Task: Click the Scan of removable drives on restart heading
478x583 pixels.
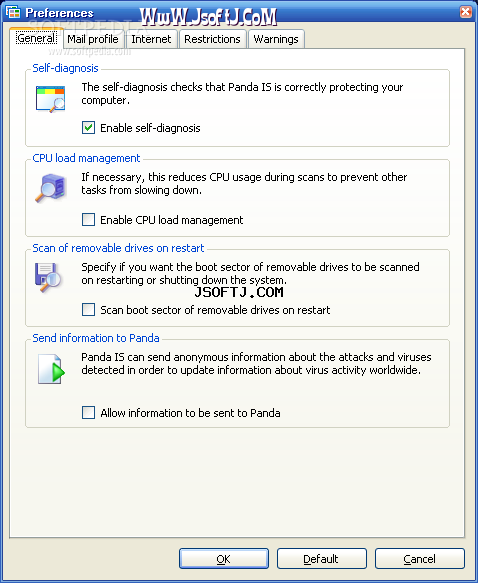Action: click(118, 248)
